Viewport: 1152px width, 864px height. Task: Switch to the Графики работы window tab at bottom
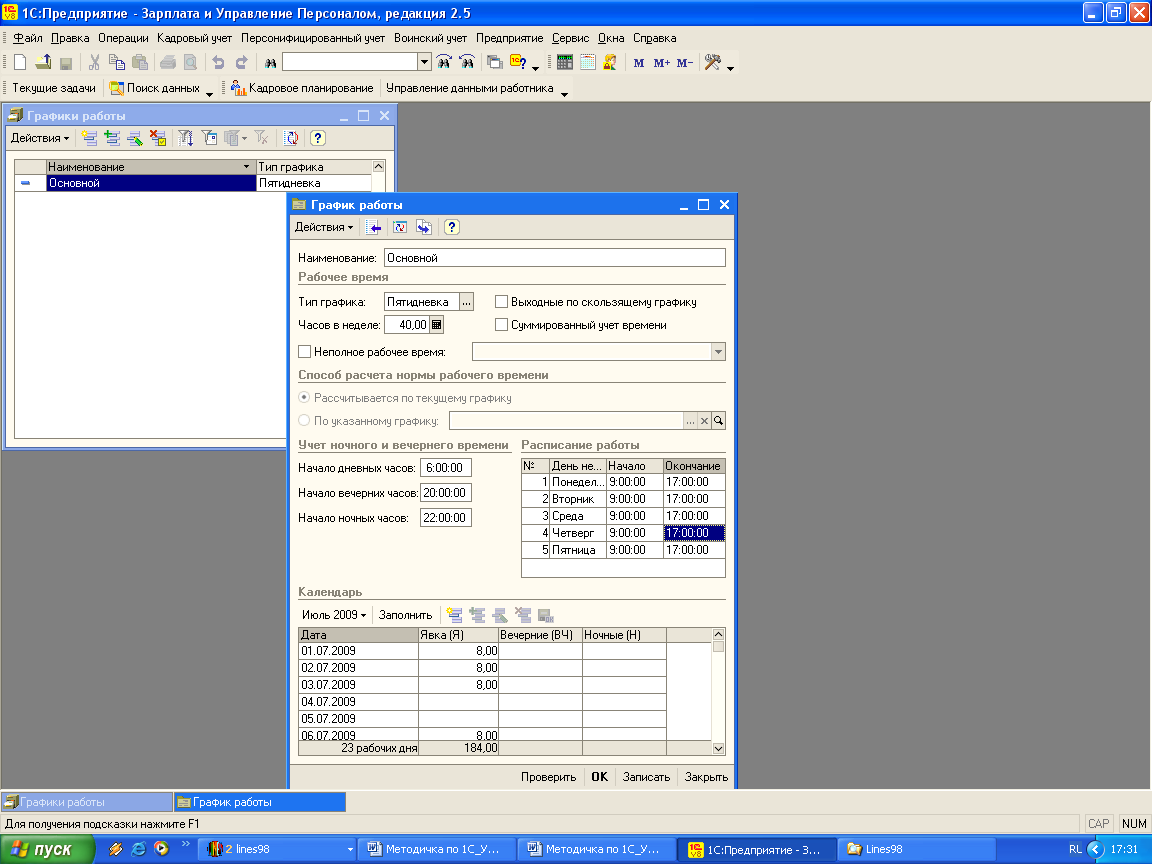pos(87,802)
